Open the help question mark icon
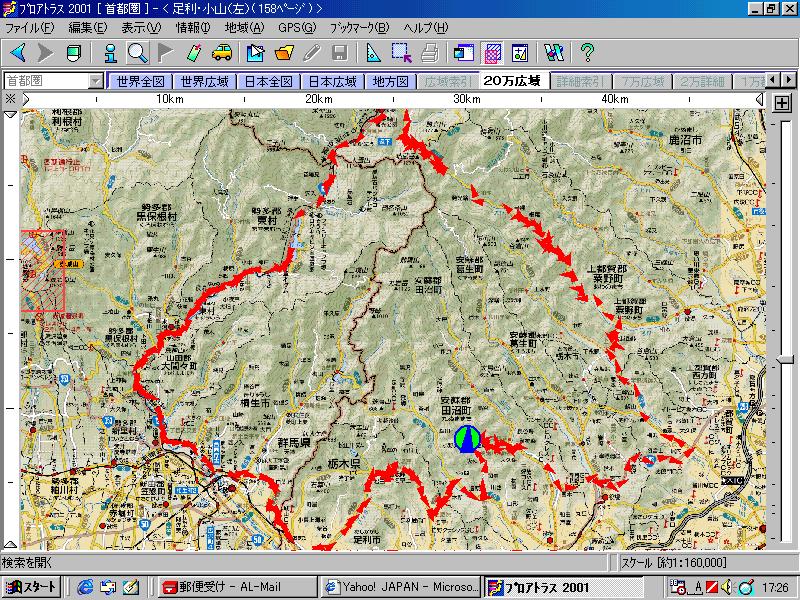 (587, 52)
